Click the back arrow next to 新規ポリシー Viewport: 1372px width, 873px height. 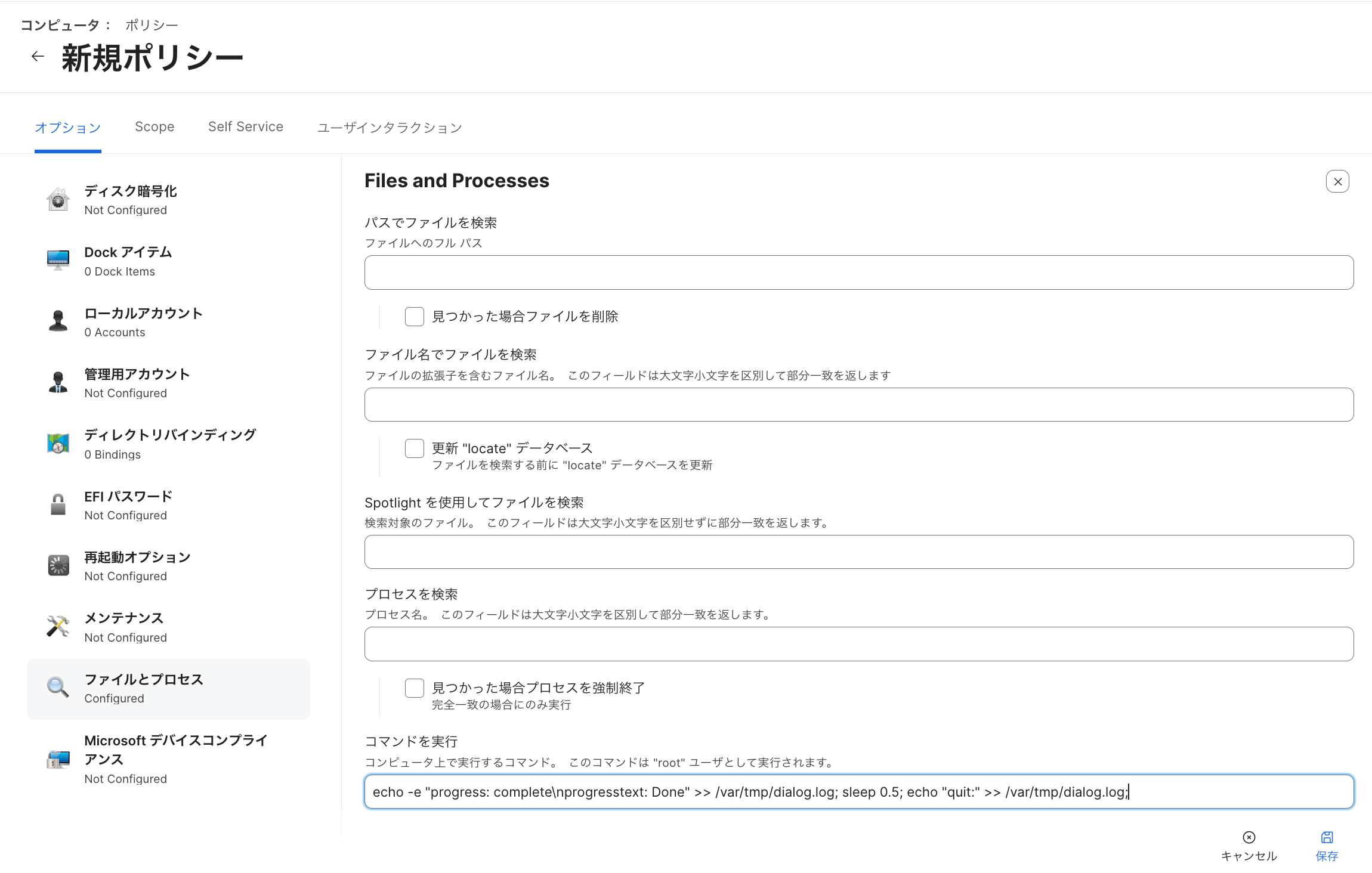(x=38, y=57)
